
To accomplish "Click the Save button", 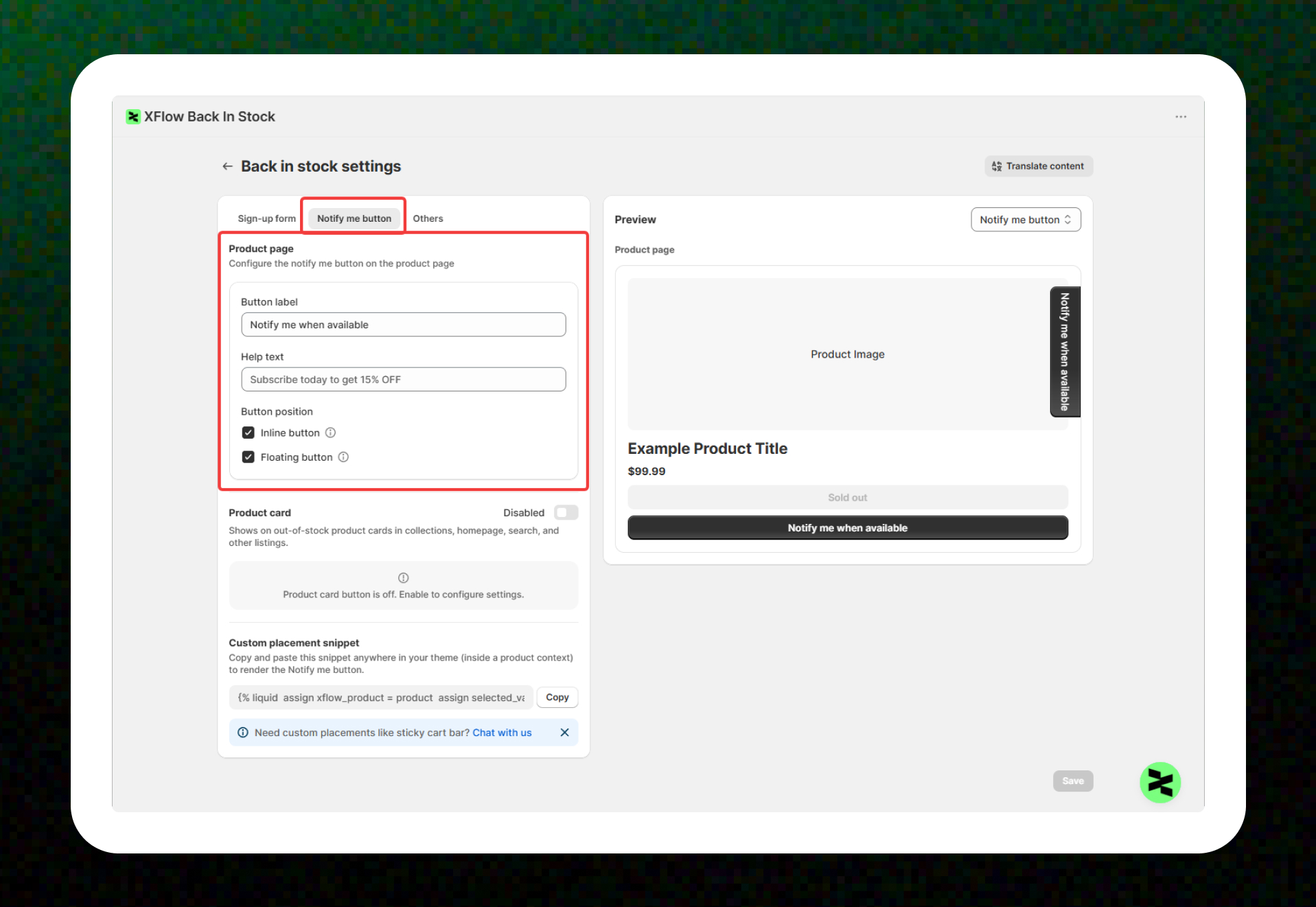I will [x=1072, y=781].
